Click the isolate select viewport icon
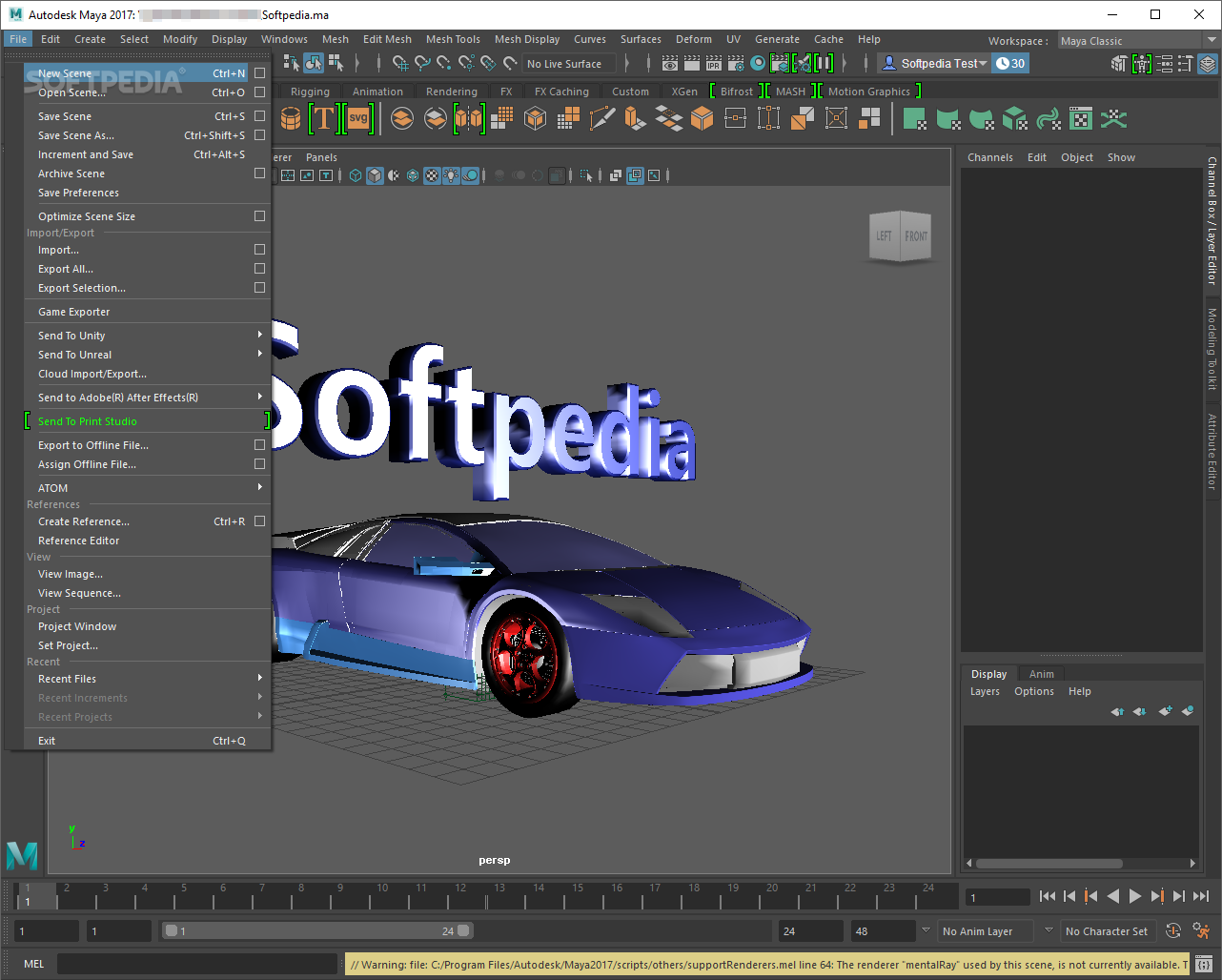Viewport: 1222px width, 980px height. tap(586, 175)
